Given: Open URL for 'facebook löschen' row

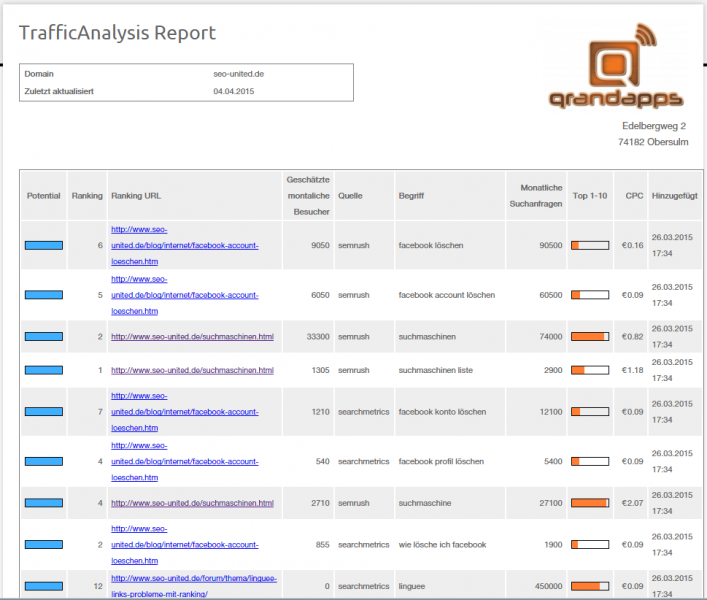Looking at the screenshot, I should [185, 245].
